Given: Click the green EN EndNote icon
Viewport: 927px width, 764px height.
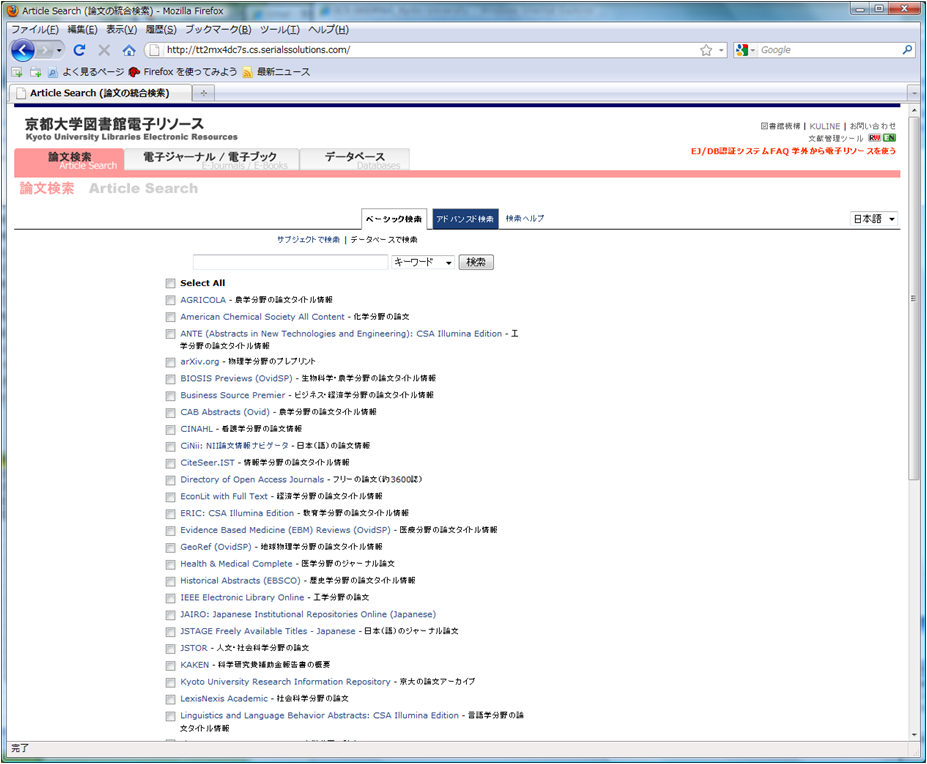Looking at the screenshot, I should tap(889, 138).
